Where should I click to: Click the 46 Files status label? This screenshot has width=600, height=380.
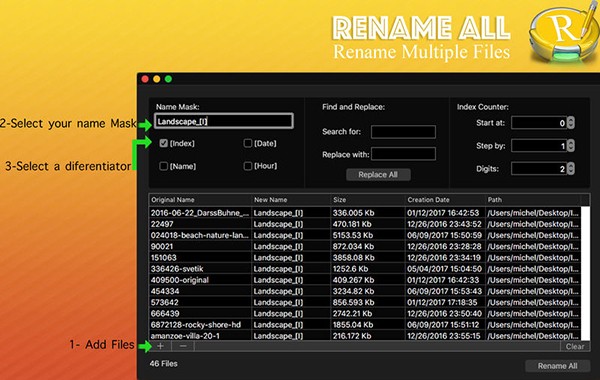(x=163, y=364)
